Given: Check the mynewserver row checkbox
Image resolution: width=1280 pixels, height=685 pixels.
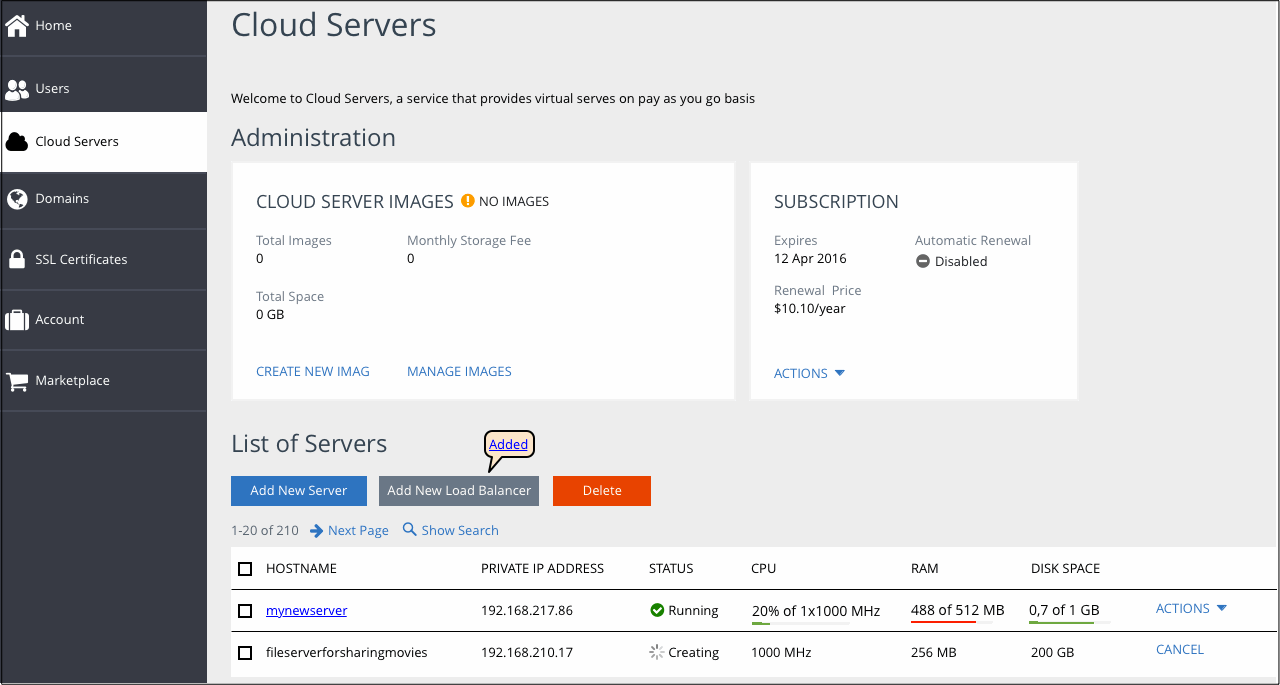Looking at the screenshot, I should 245,611.
